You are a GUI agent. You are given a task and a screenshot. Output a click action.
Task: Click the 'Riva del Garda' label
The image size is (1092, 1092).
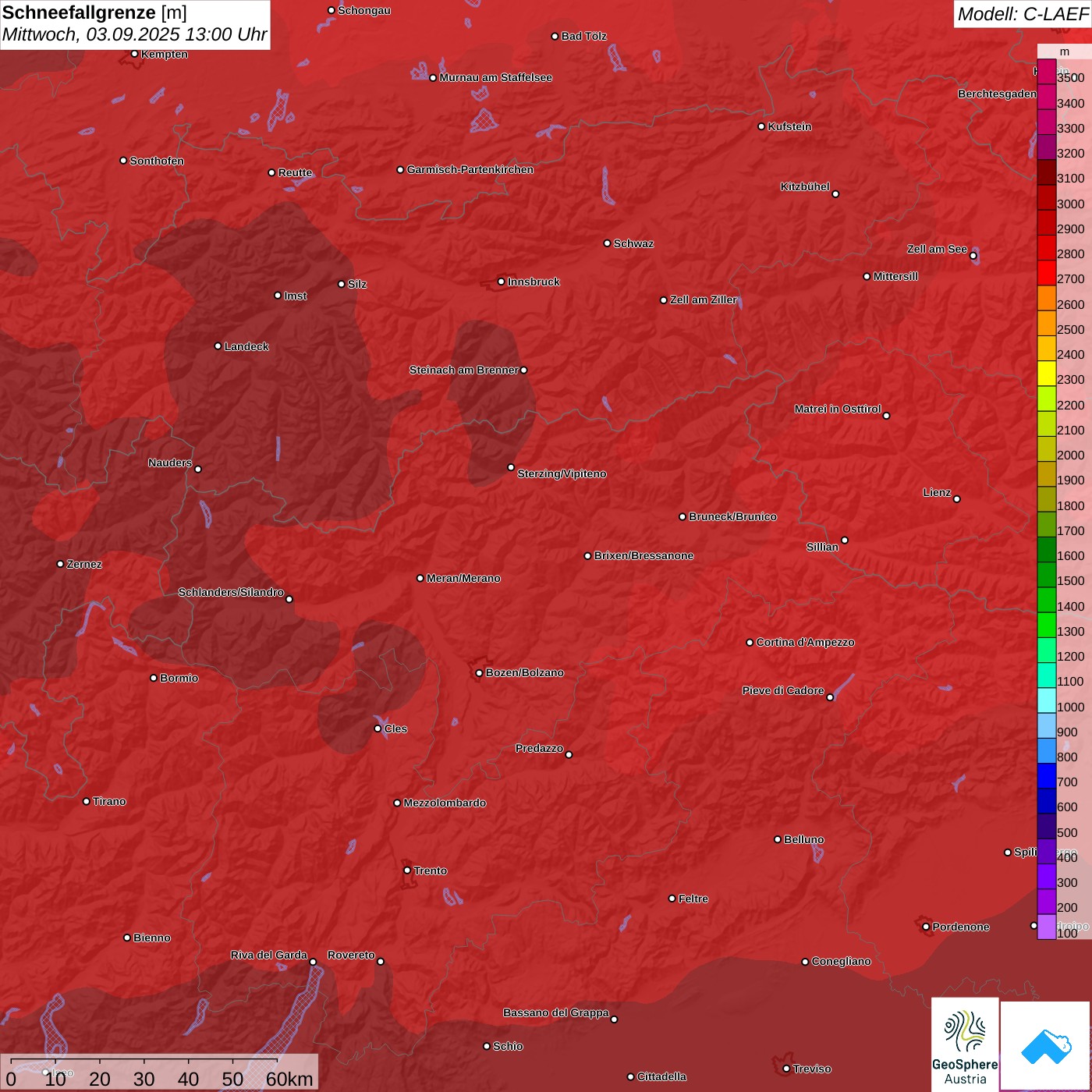click(x=269, y=955)
